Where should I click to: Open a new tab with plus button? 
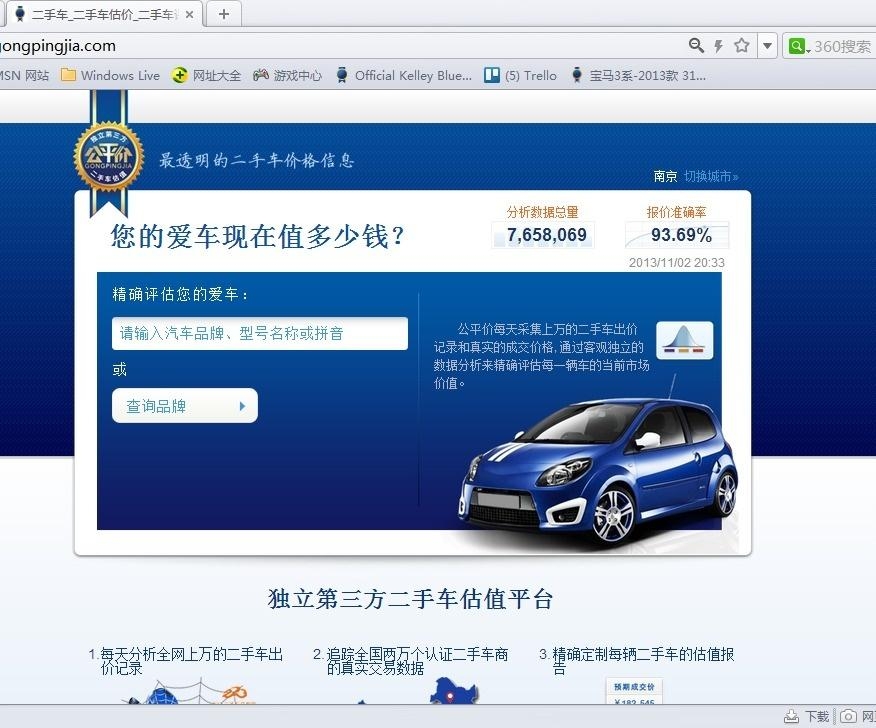(x=224, y=14)
